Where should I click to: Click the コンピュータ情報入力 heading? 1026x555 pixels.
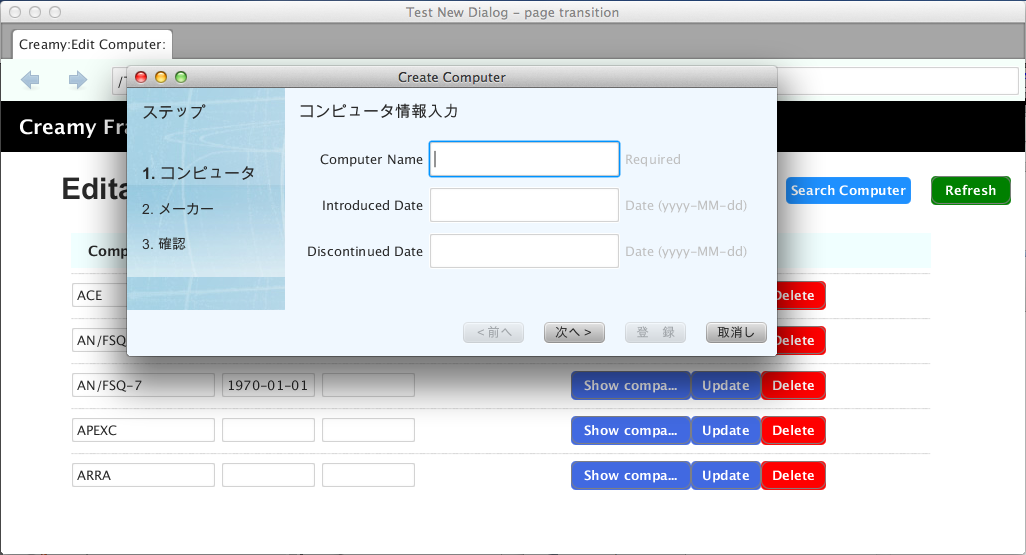(378, 111)
